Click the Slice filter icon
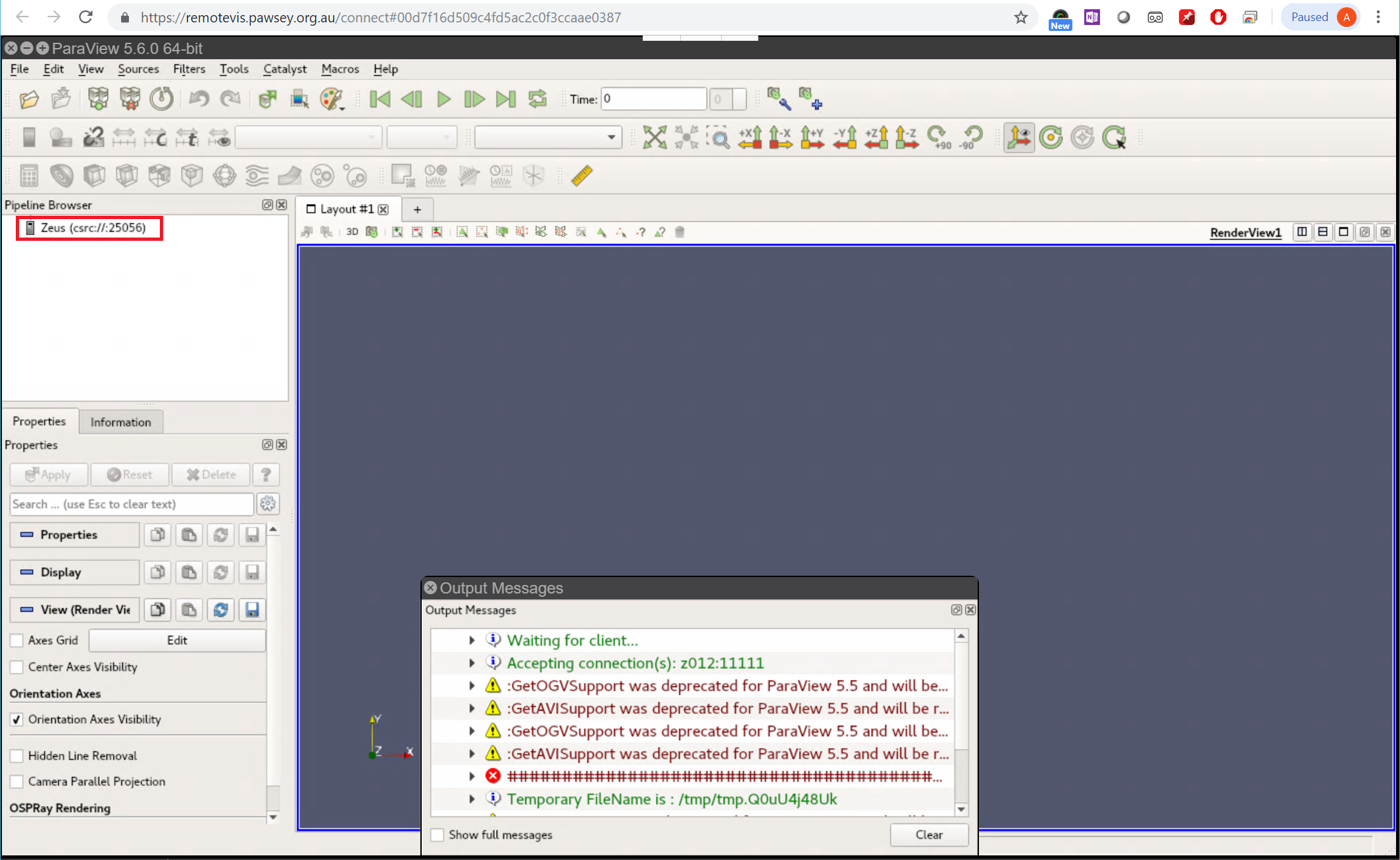 126,176
